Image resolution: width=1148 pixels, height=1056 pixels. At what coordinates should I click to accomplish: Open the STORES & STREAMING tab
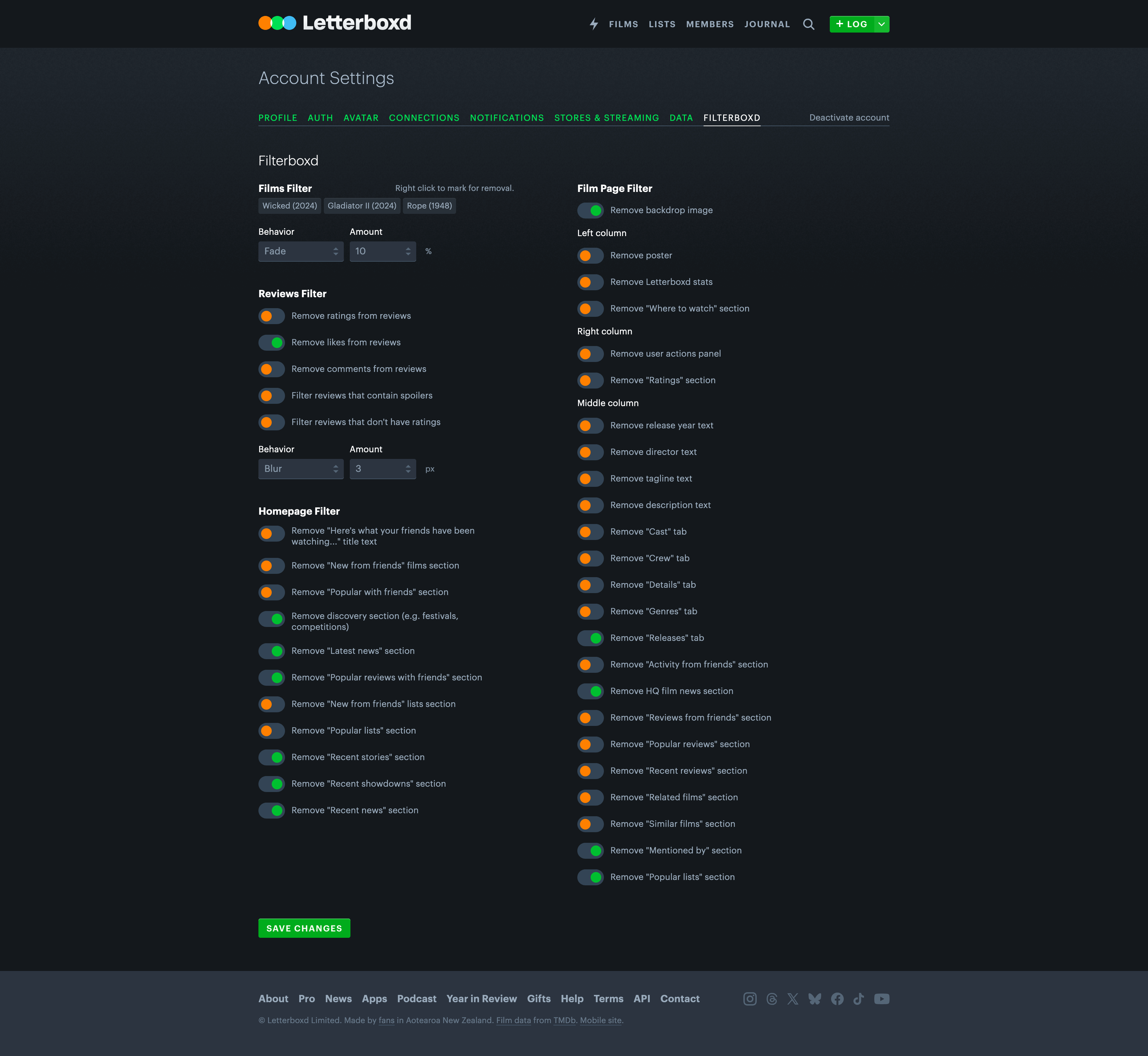click(607, 118)
